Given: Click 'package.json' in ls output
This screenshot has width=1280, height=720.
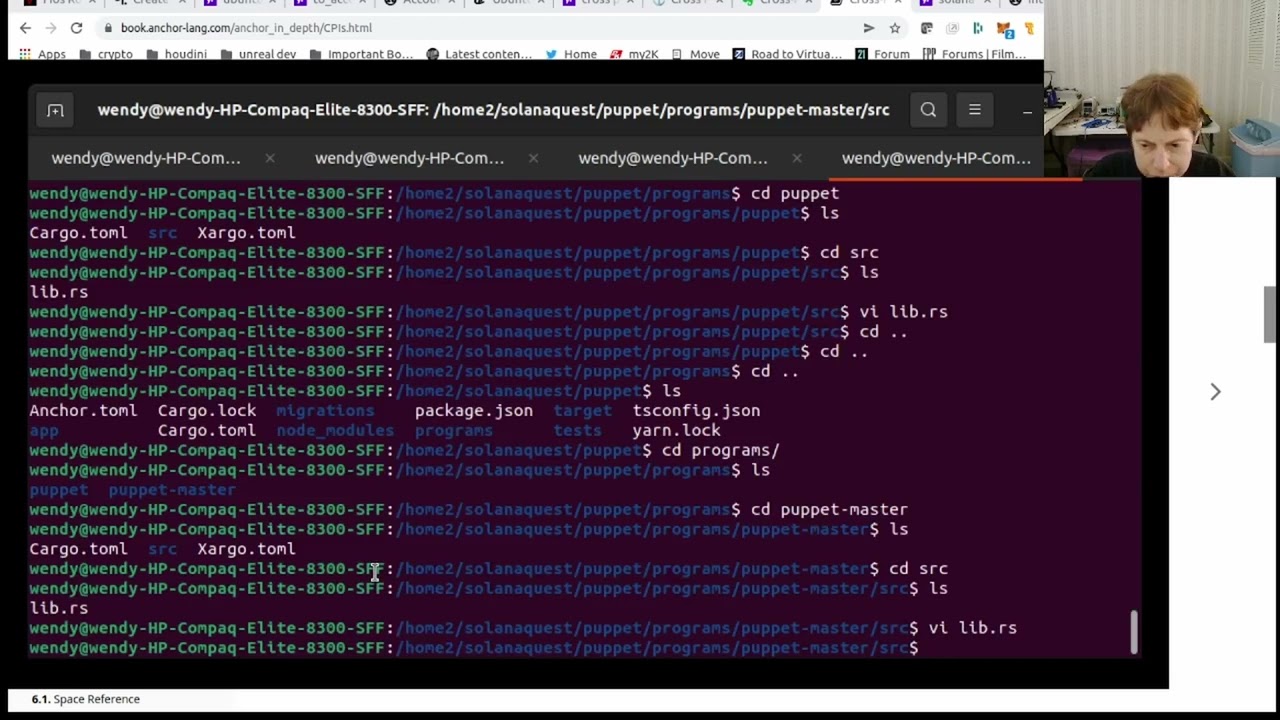Looking at the screenshot, I should 474,411.
